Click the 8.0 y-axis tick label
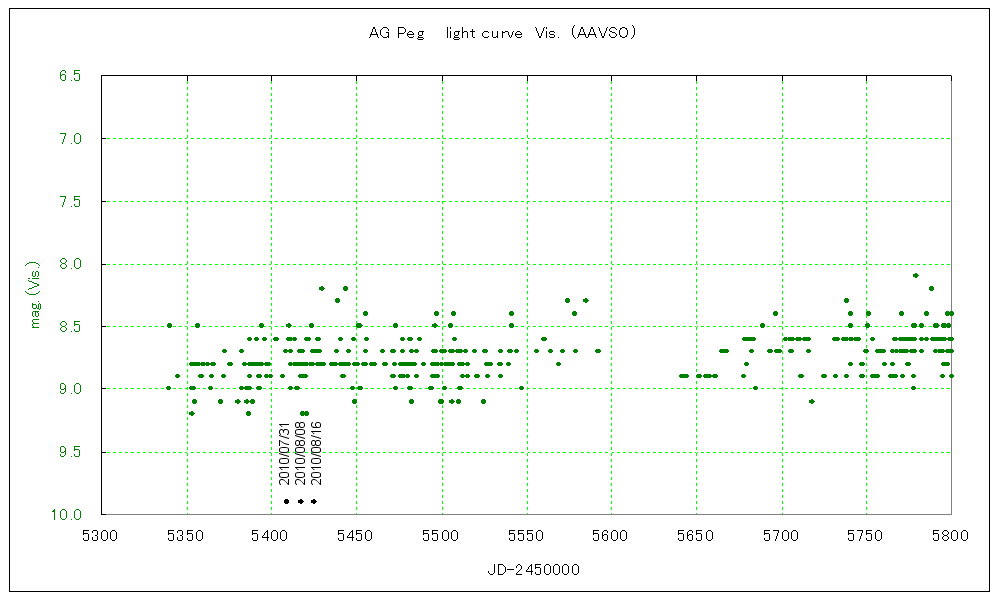This screenshot has width=1000, height=600. (69, 265)
